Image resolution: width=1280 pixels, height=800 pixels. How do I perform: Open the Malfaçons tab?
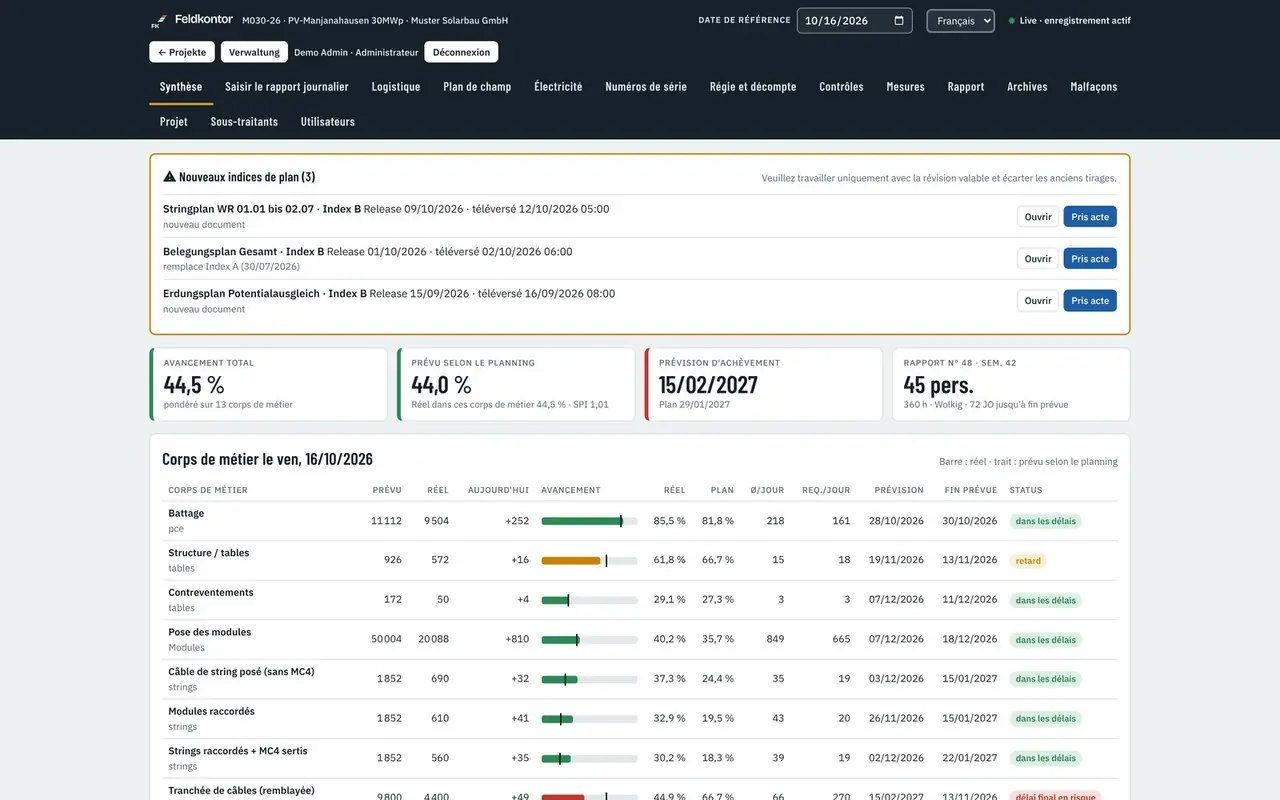point(1094,87)
